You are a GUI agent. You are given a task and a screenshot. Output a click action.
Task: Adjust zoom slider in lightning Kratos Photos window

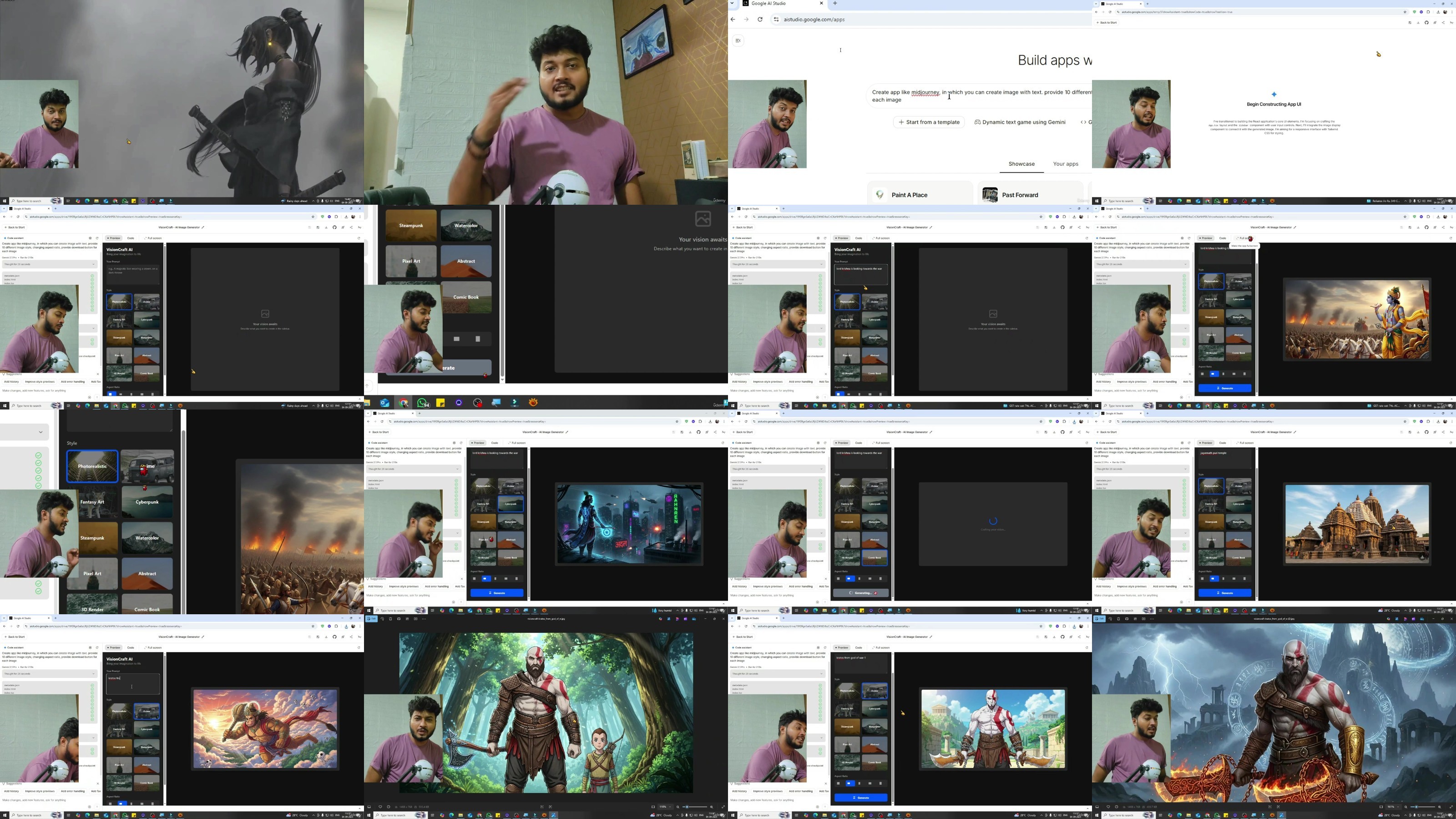click(1423, 807)
